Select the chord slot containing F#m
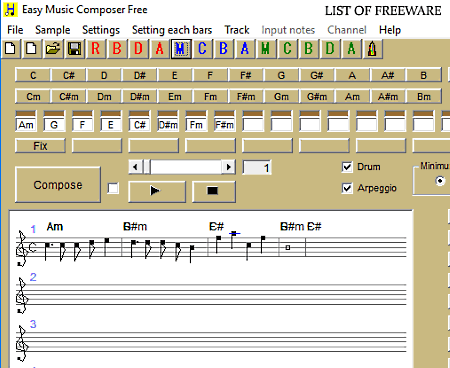This screenshot has width=450, height=368. pos(224,125)
